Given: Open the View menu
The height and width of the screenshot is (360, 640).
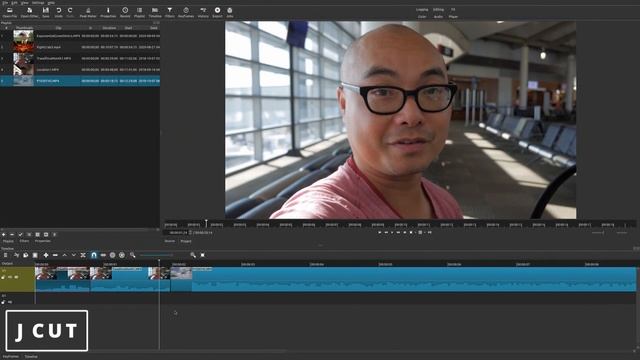Looking at the screenshot, I should tap(24, 2).
